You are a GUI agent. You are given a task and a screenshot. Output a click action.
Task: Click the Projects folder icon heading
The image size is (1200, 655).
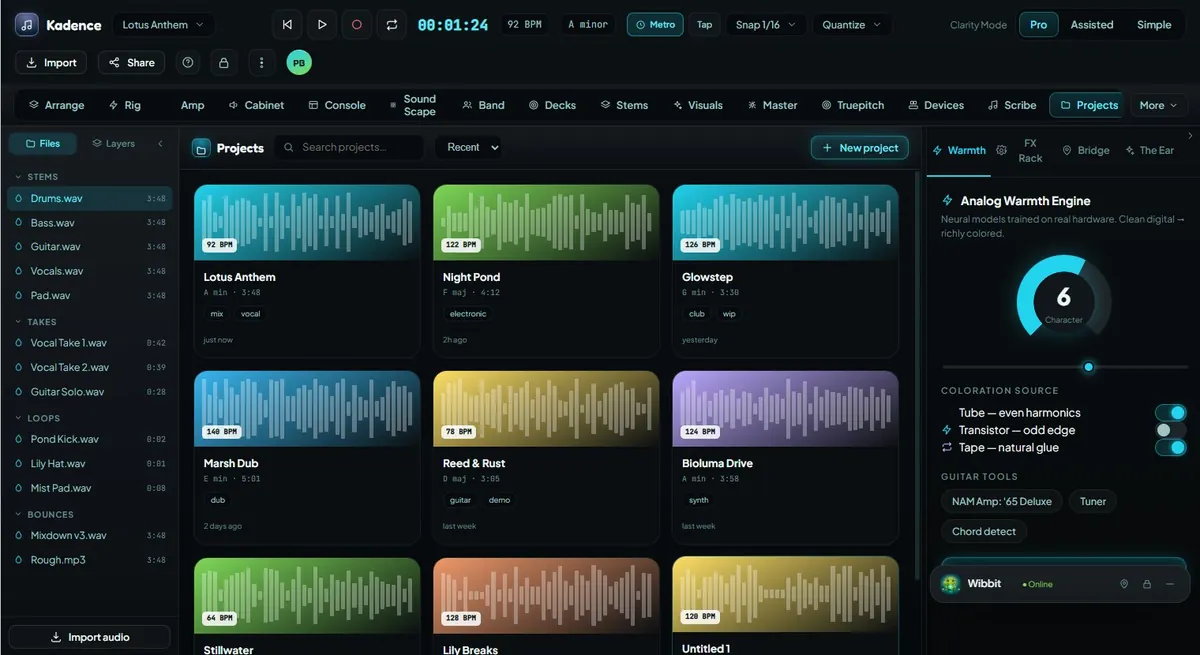point(201,148)
